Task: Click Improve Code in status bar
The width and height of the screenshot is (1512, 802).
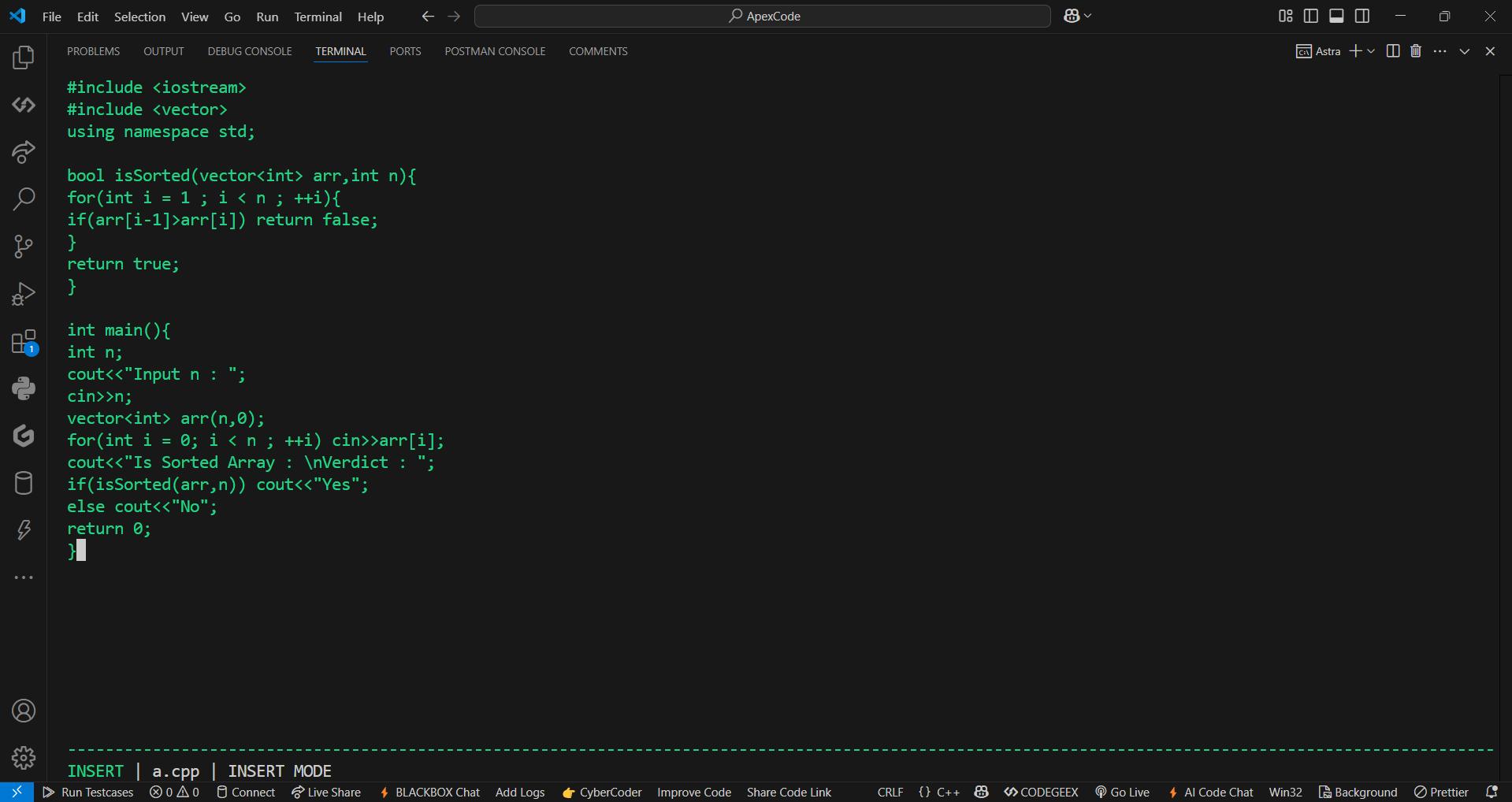Action: [x=694, y=792]
